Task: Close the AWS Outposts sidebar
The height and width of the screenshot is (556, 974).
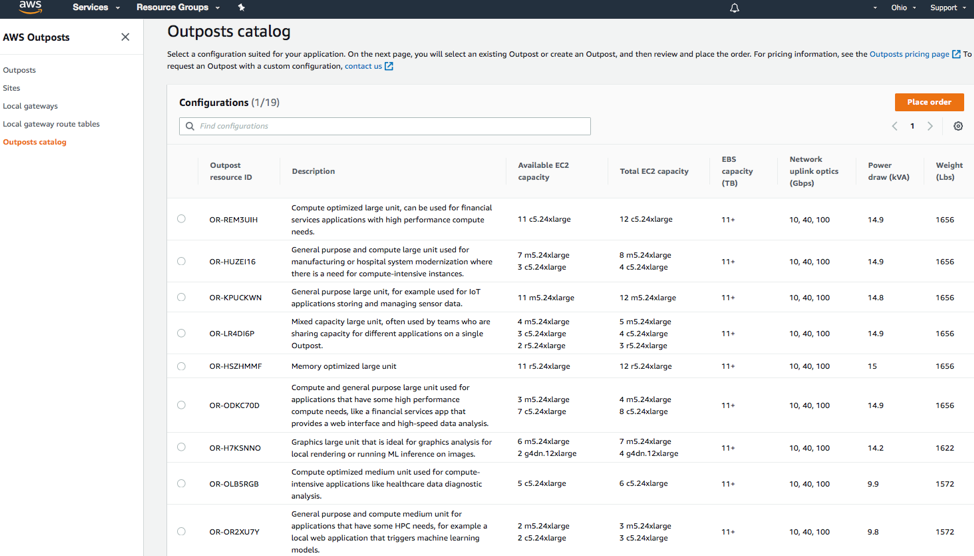Action: click(x=125, y=37)
